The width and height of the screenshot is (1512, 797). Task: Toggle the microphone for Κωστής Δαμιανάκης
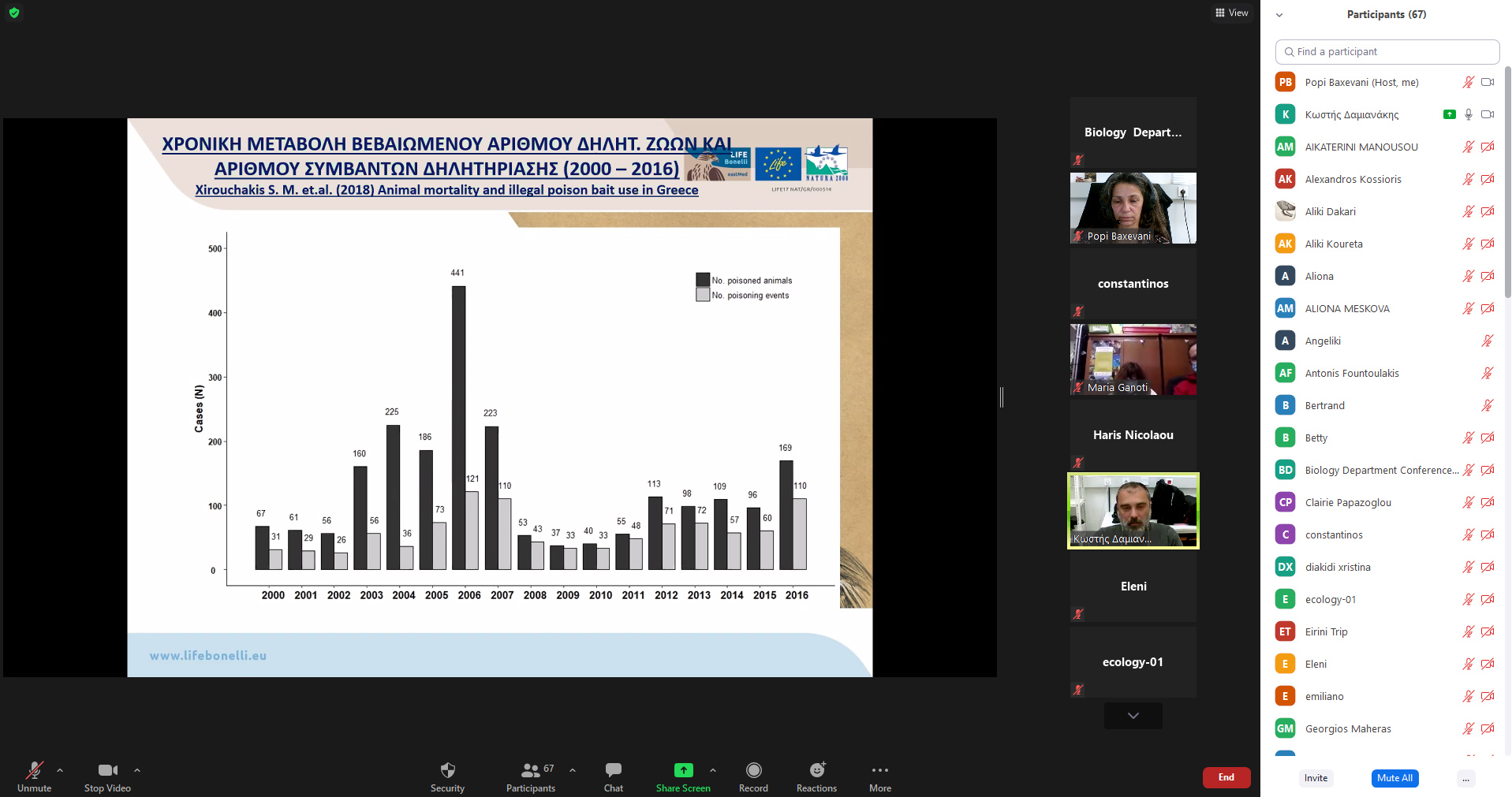pos(1468,114)
